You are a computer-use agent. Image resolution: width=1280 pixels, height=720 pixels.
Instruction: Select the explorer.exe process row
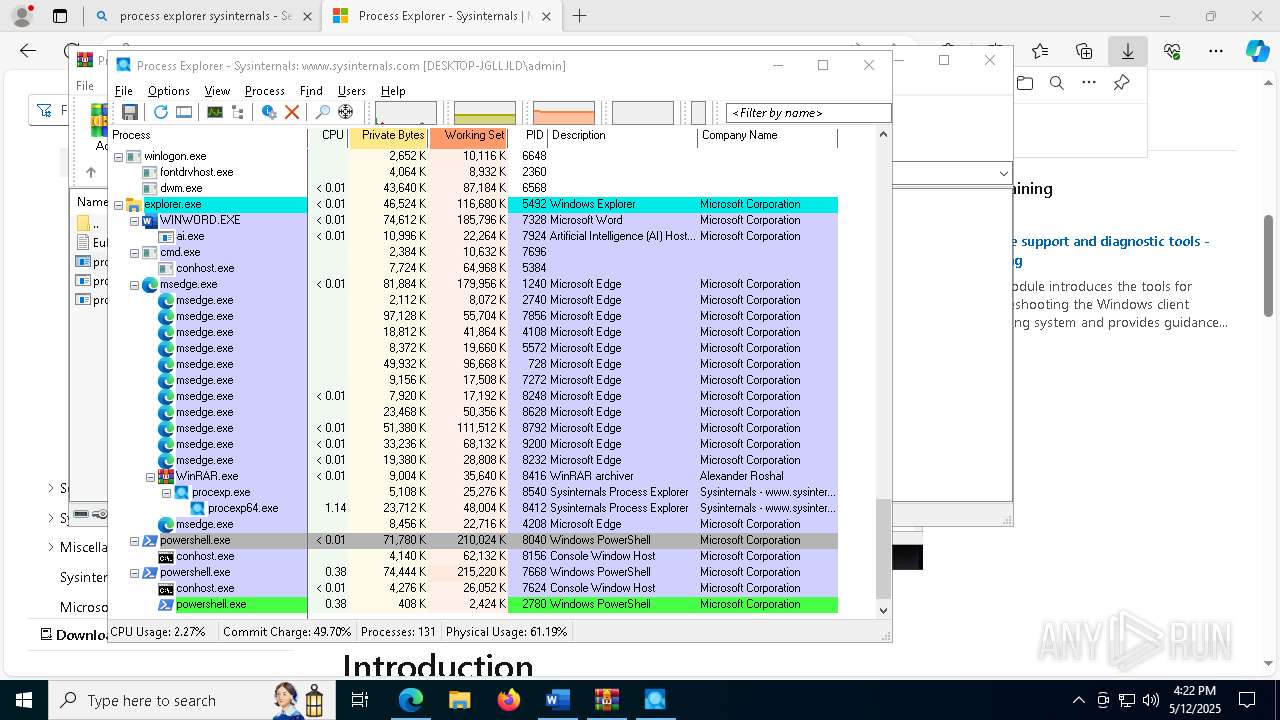pos(473,204)
